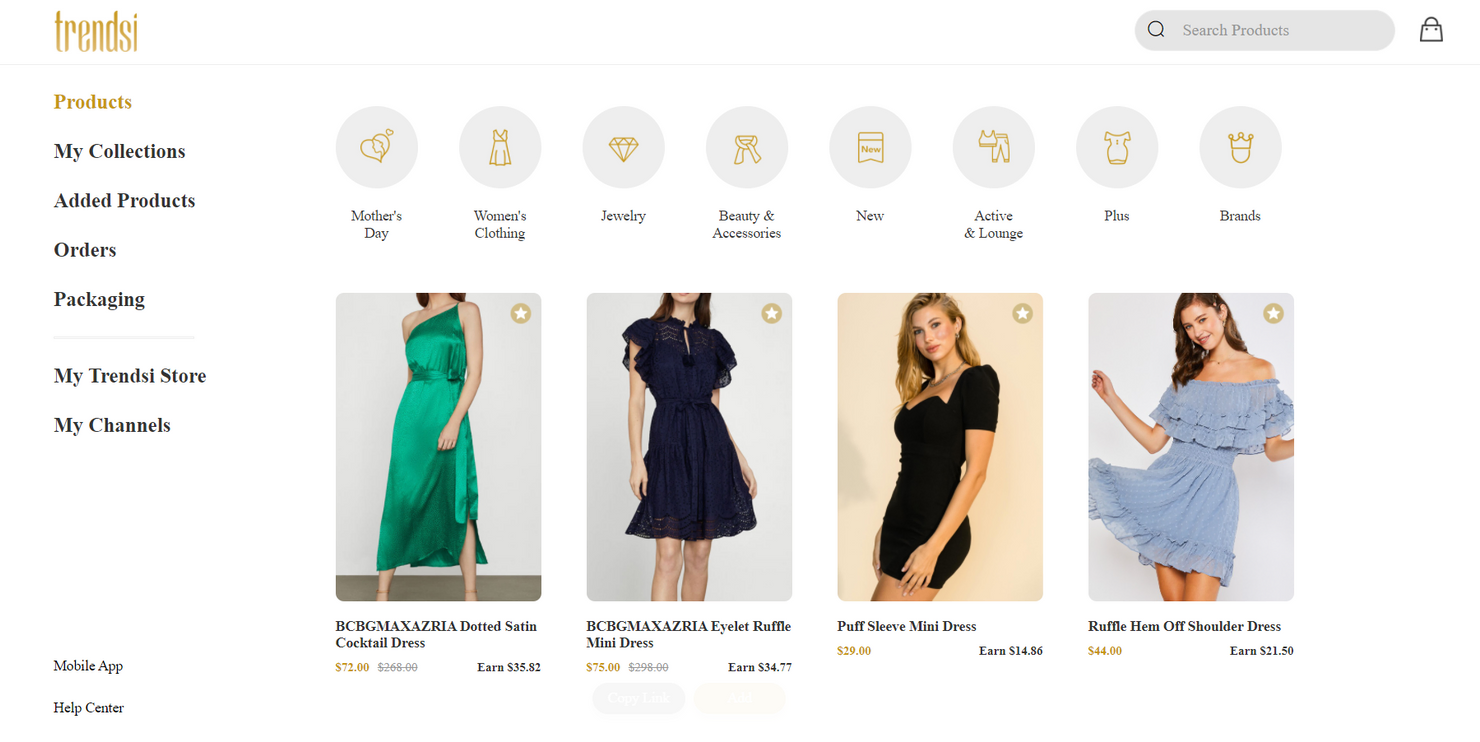The height and width of the screenshot is (742, 1480).
Task: Open black puff sleeve dress photo
Action: [940, 447]
